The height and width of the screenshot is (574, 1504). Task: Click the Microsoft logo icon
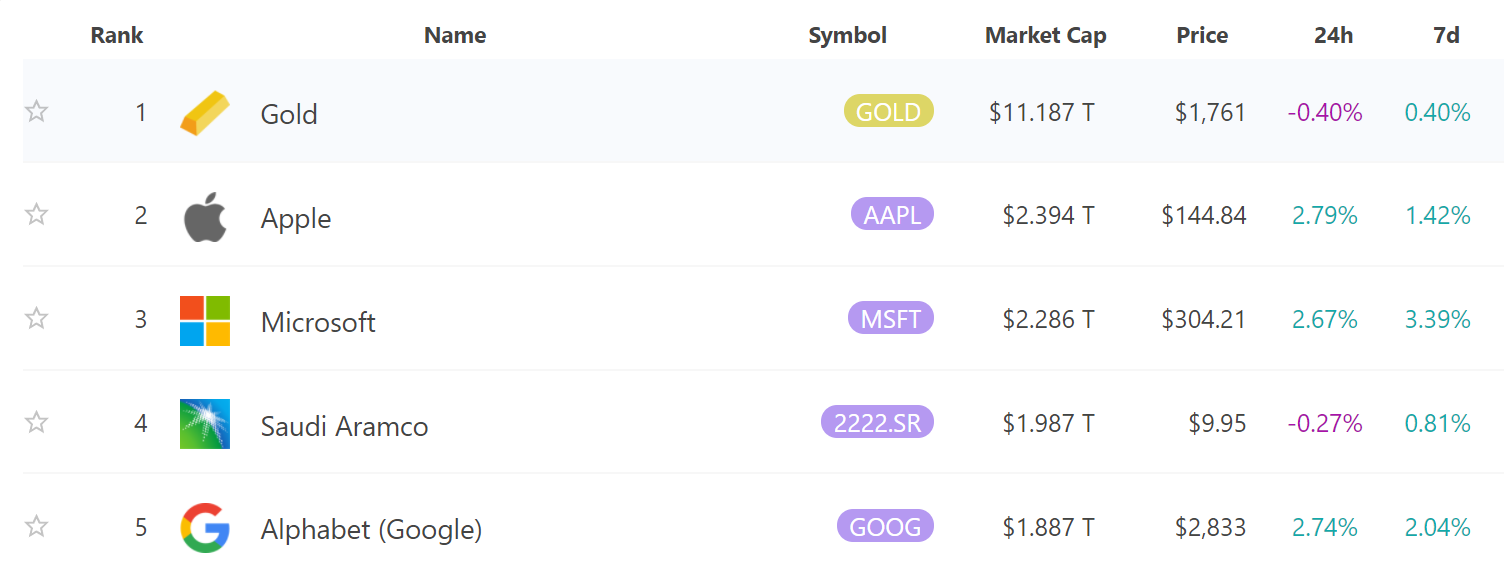pyautogui.click(x=205, y=321)
